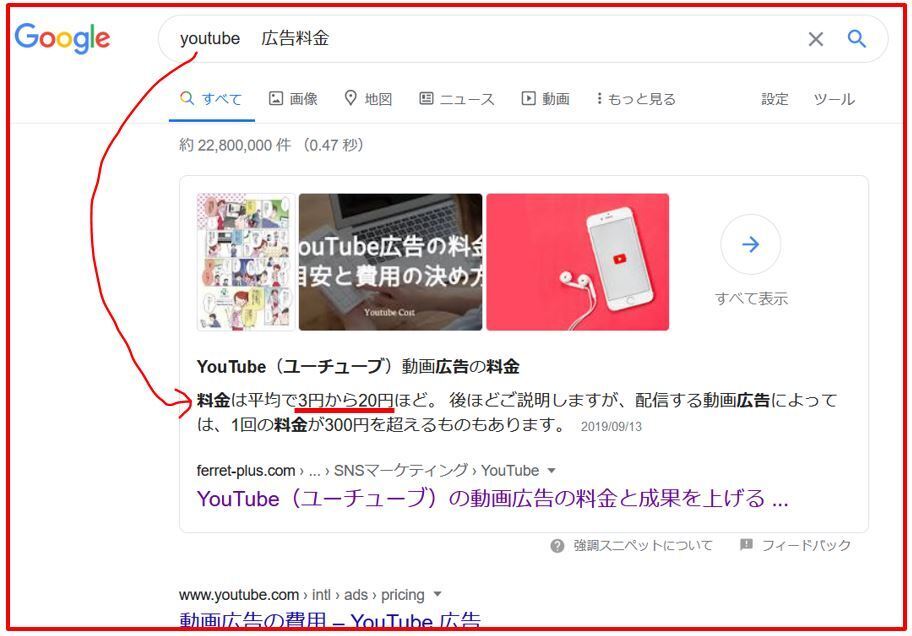Open the ニュース tab
Viewport: 912px width, 636px height.
457,99
